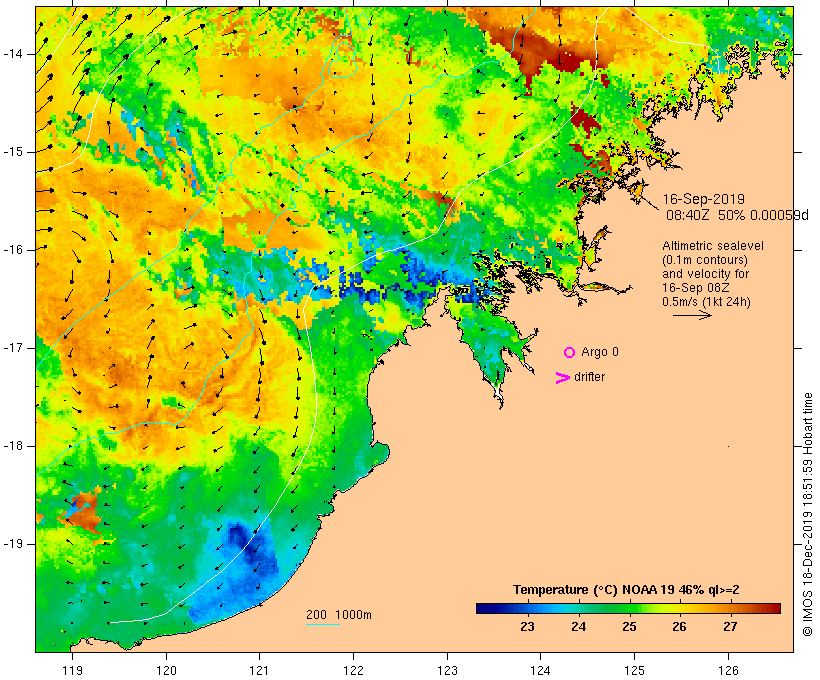Image resolution: width=820 pixels, height=680 pixels.
Task: Click the 'drifter' legend label
Action: pos(589,377)
